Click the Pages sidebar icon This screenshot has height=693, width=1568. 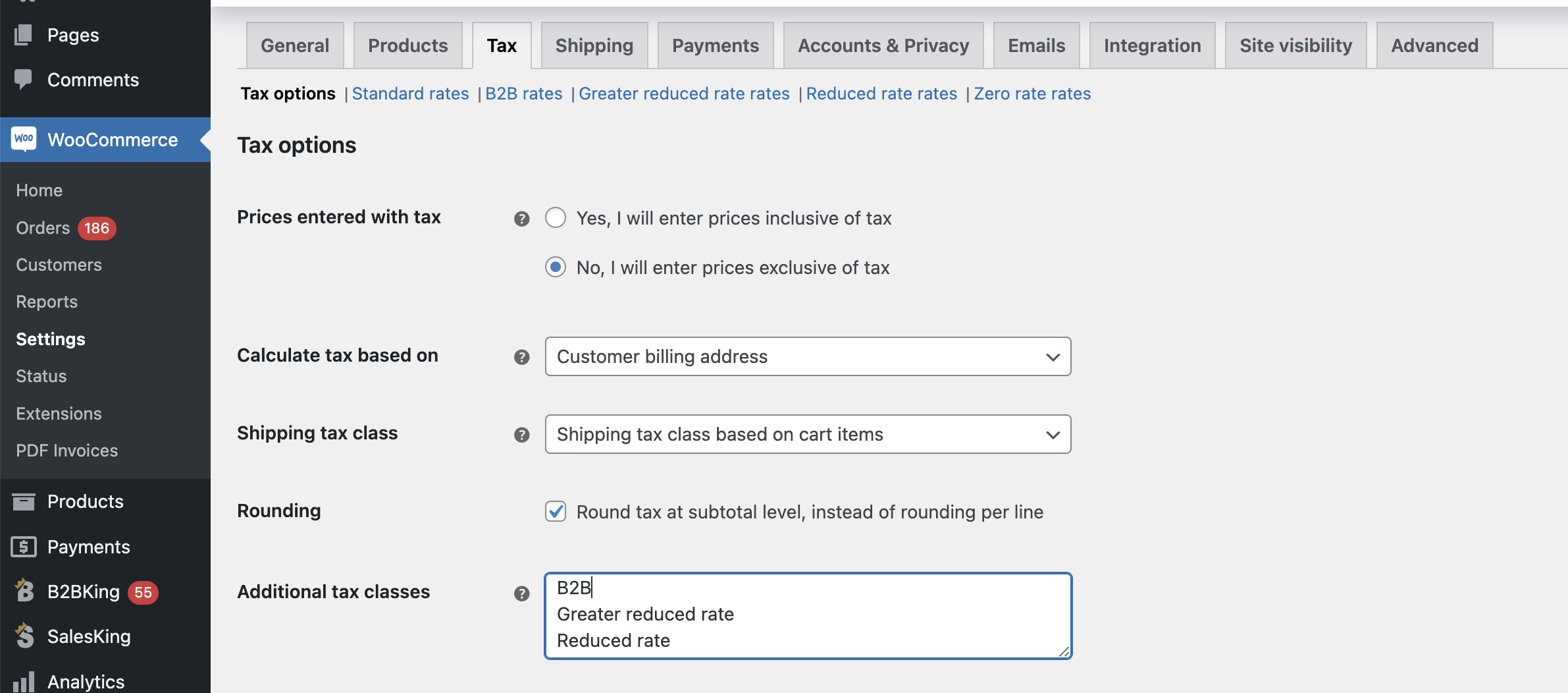tap(24, 35)
